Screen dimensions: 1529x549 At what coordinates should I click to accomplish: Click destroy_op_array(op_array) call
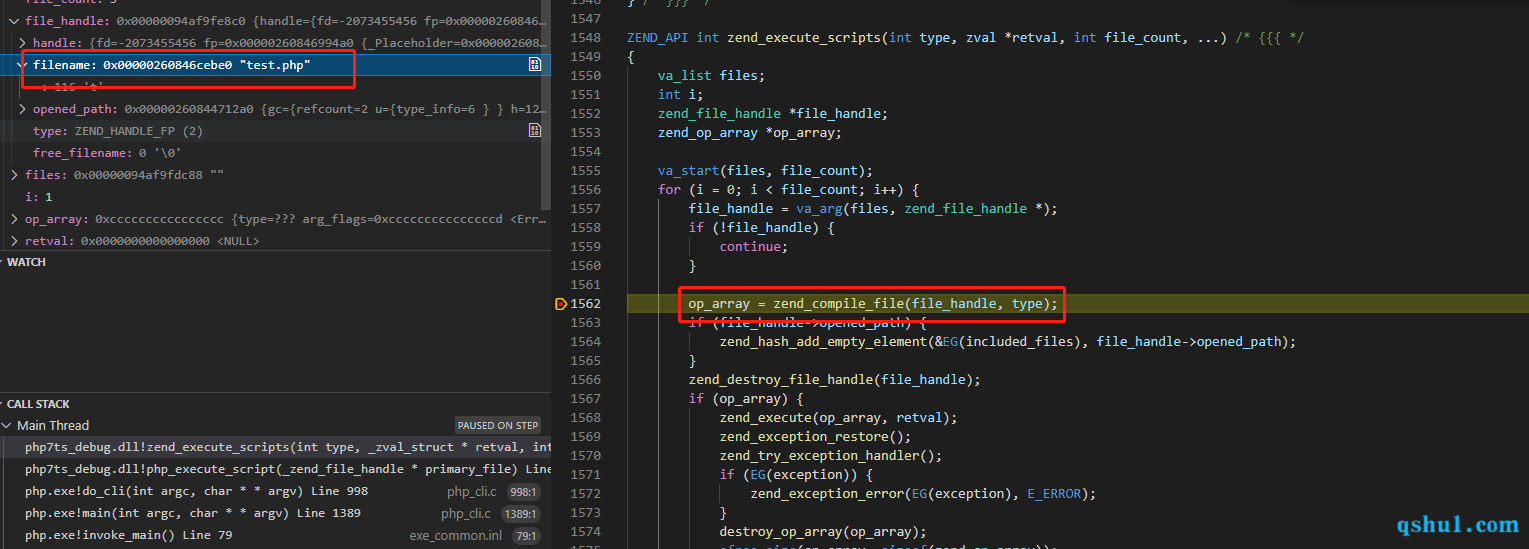[823, 532]
